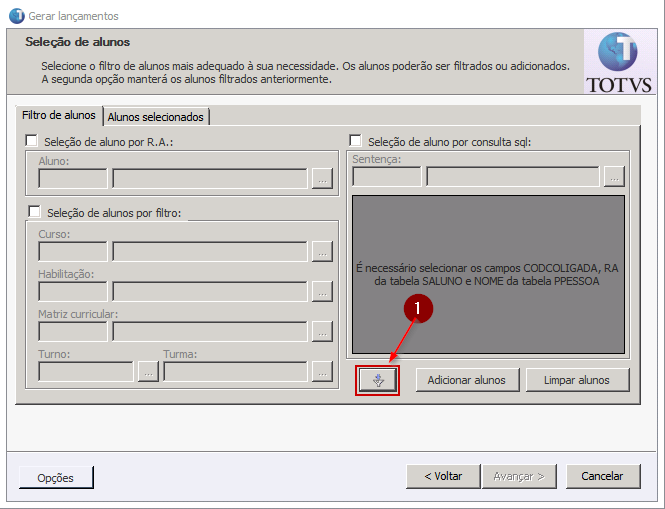Open the Matriz curricular lookup button
The height and width of the screenshot is (509, 665).
point(321,331)
